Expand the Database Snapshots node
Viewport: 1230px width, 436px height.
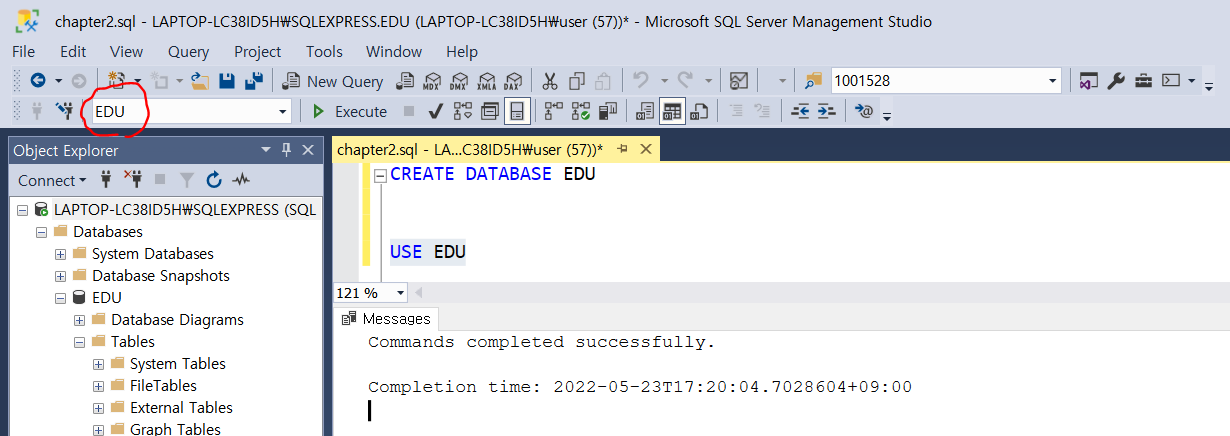tap(60, 276)
